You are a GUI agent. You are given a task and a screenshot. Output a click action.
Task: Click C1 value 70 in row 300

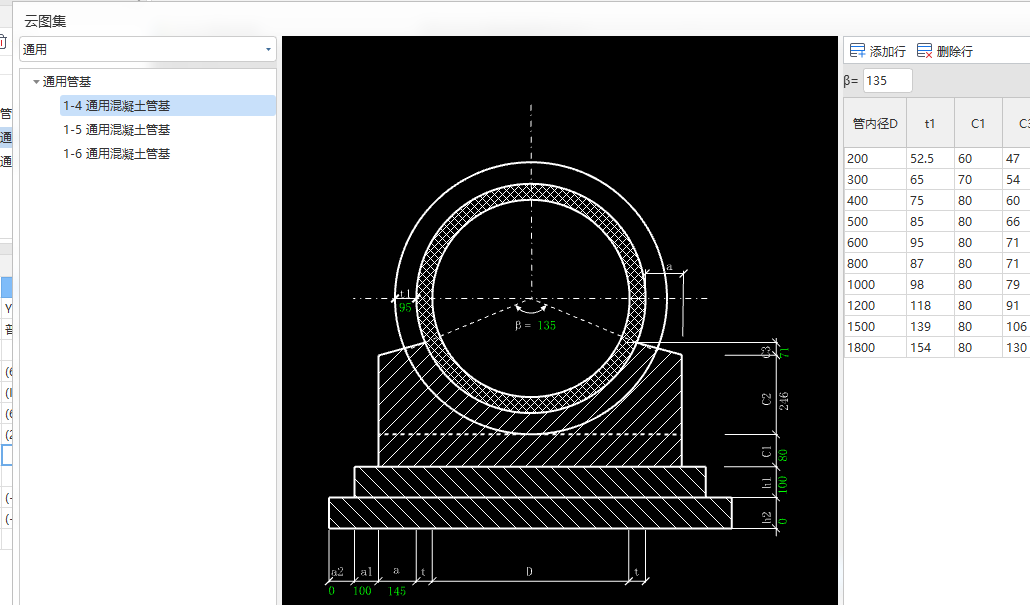978,179
